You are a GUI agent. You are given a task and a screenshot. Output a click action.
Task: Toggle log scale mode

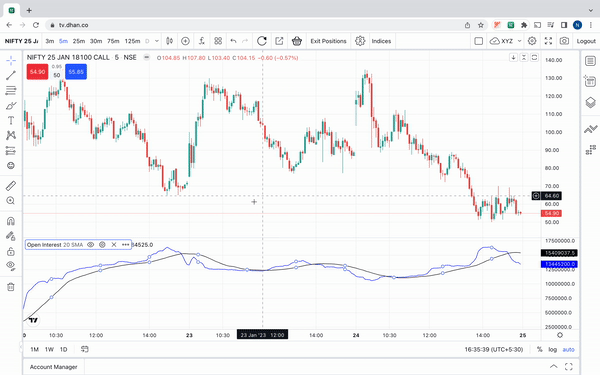(x=552, y=349)
